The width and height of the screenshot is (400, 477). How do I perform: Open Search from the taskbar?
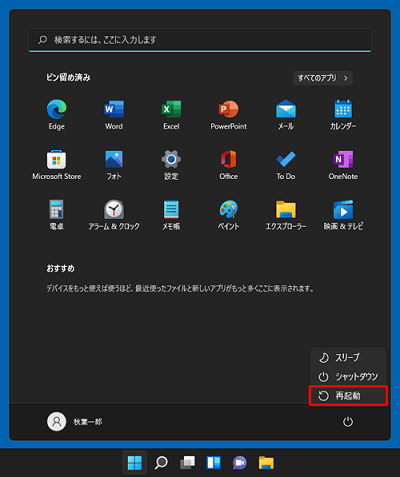pyautogui.click(x=161, y=463)
